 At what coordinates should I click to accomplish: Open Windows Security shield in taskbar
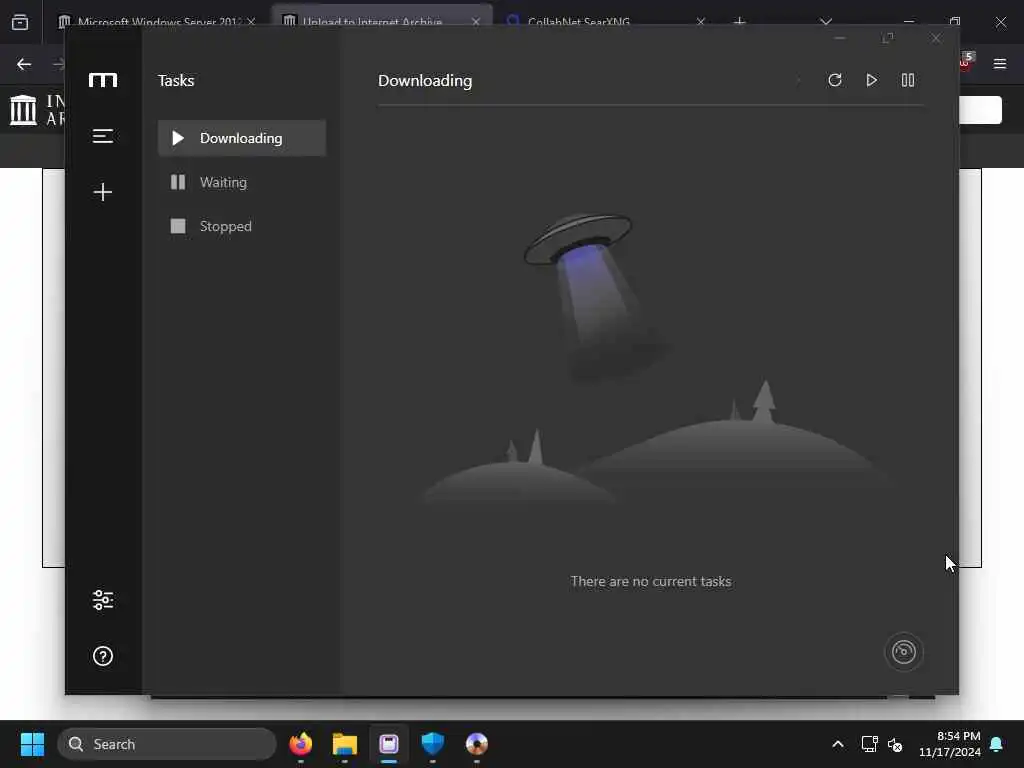pyautogui.click(x=432, y=744)
